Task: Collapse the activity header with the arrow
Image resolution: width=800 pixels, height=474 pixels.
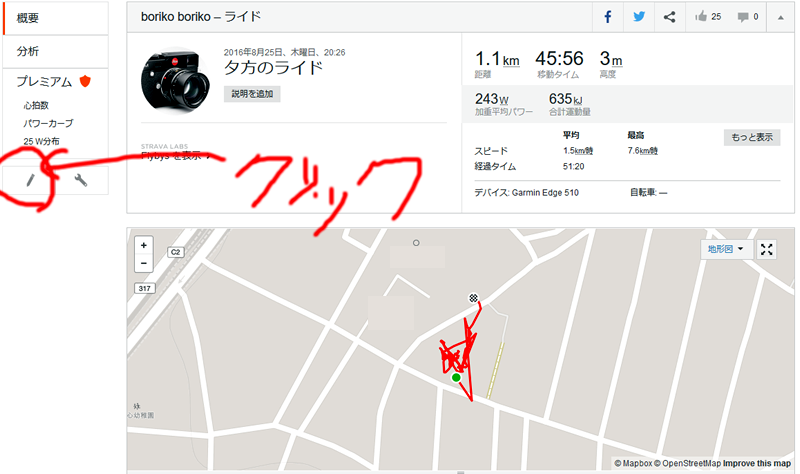Action: 780,17
